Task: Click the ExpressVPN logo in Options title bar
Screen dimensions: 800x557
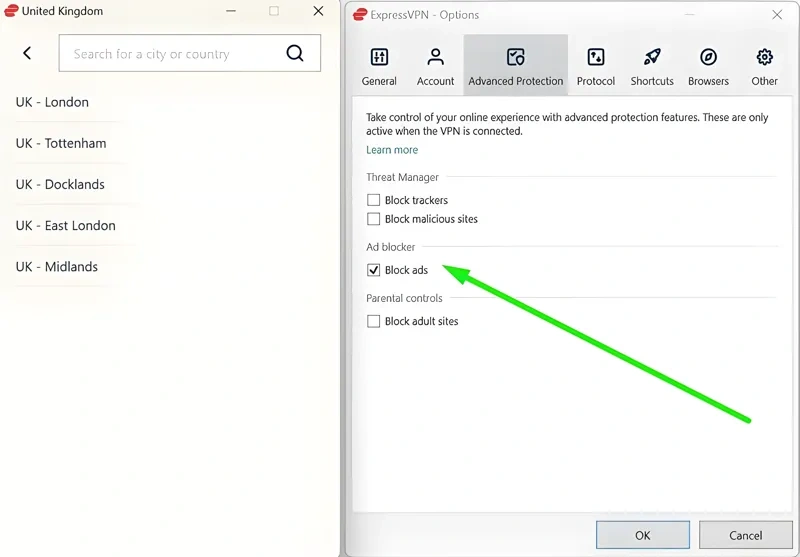Action: tap(360, 15)
